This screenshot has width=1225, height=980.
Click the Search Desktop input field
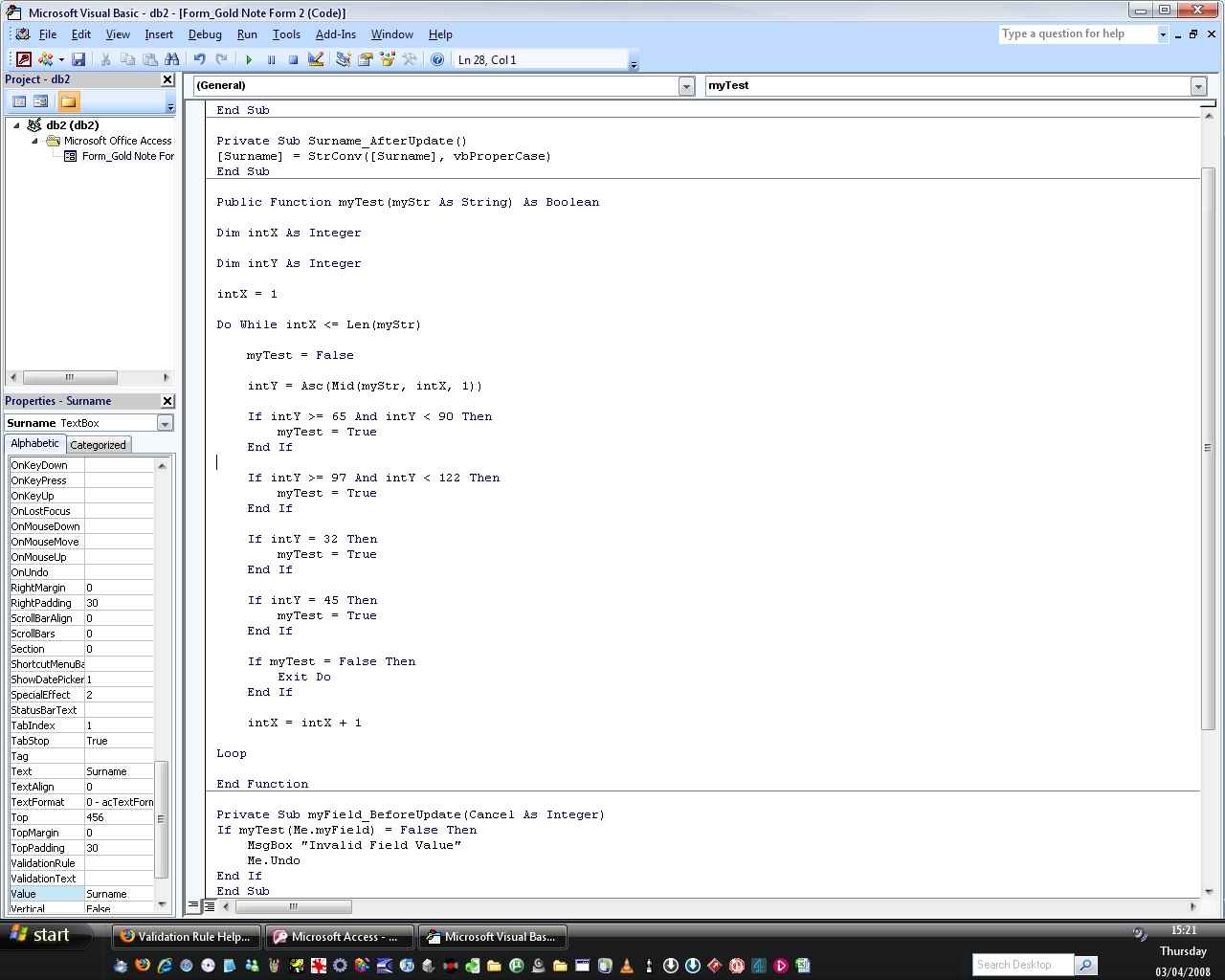click(x=1022, y=965)
